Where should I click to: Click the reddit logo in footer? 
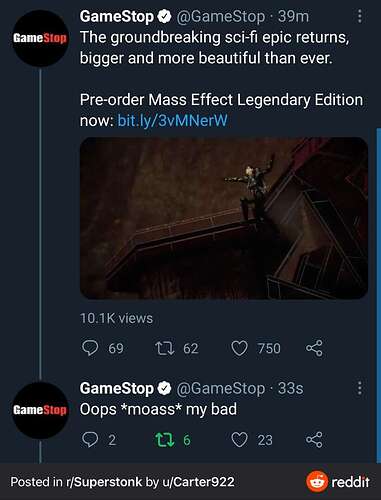[338, 481]
